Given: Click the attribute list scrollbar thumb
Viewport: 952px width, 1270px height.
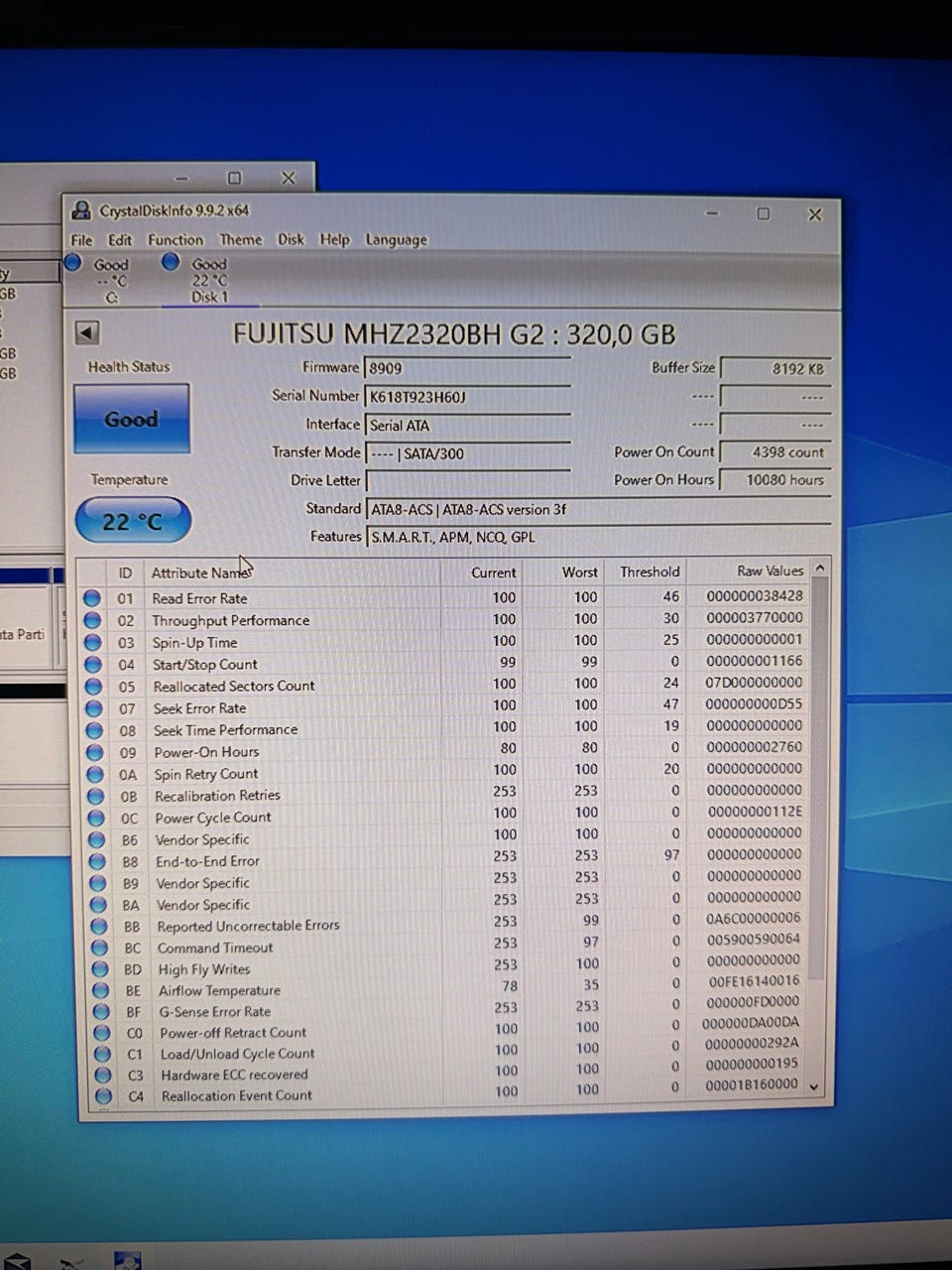Looking at the screenshot, I should (817, 779).
